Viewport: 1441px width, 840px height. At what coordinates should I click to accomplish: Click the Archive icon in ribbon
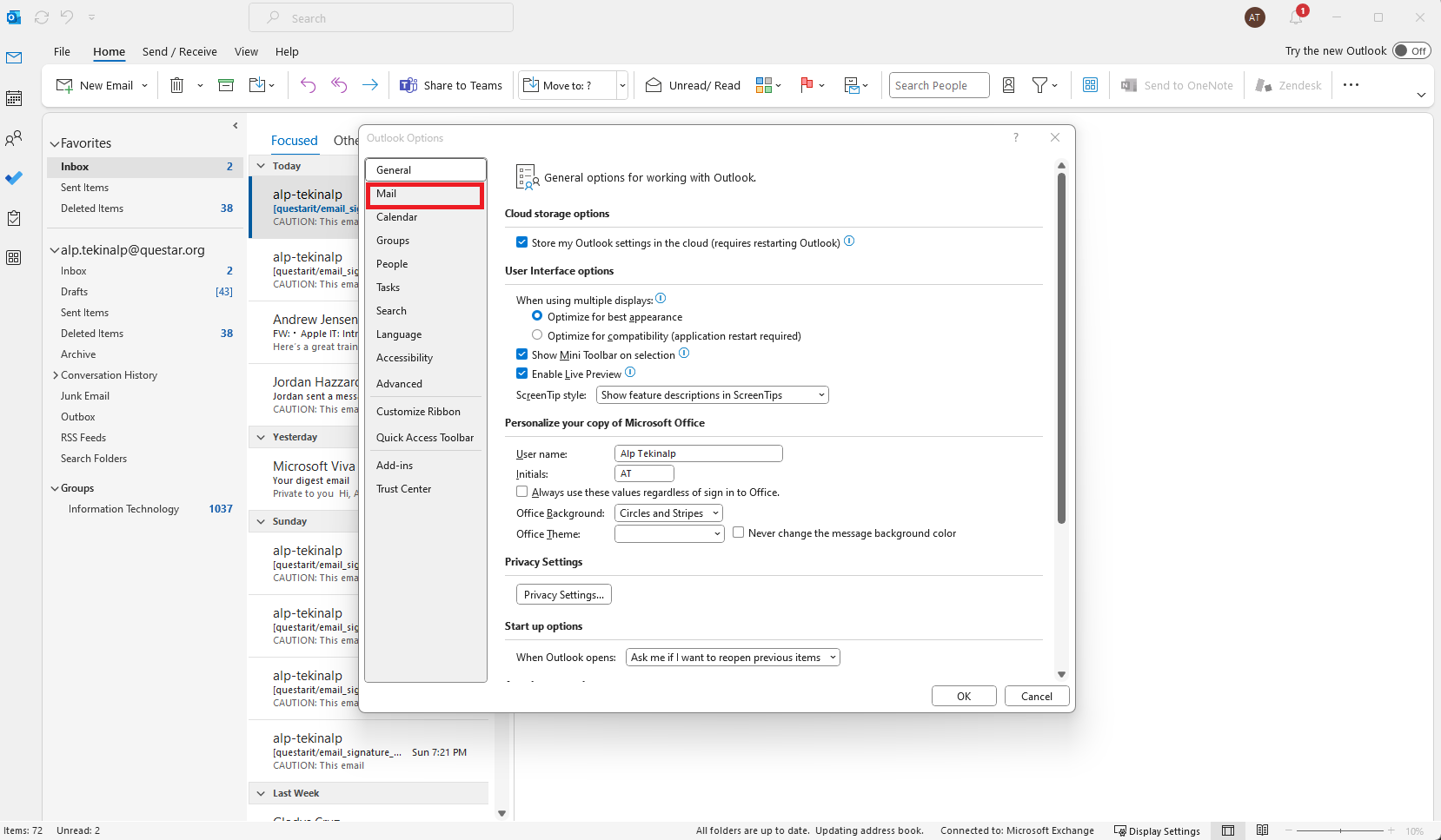click(226, 85)
